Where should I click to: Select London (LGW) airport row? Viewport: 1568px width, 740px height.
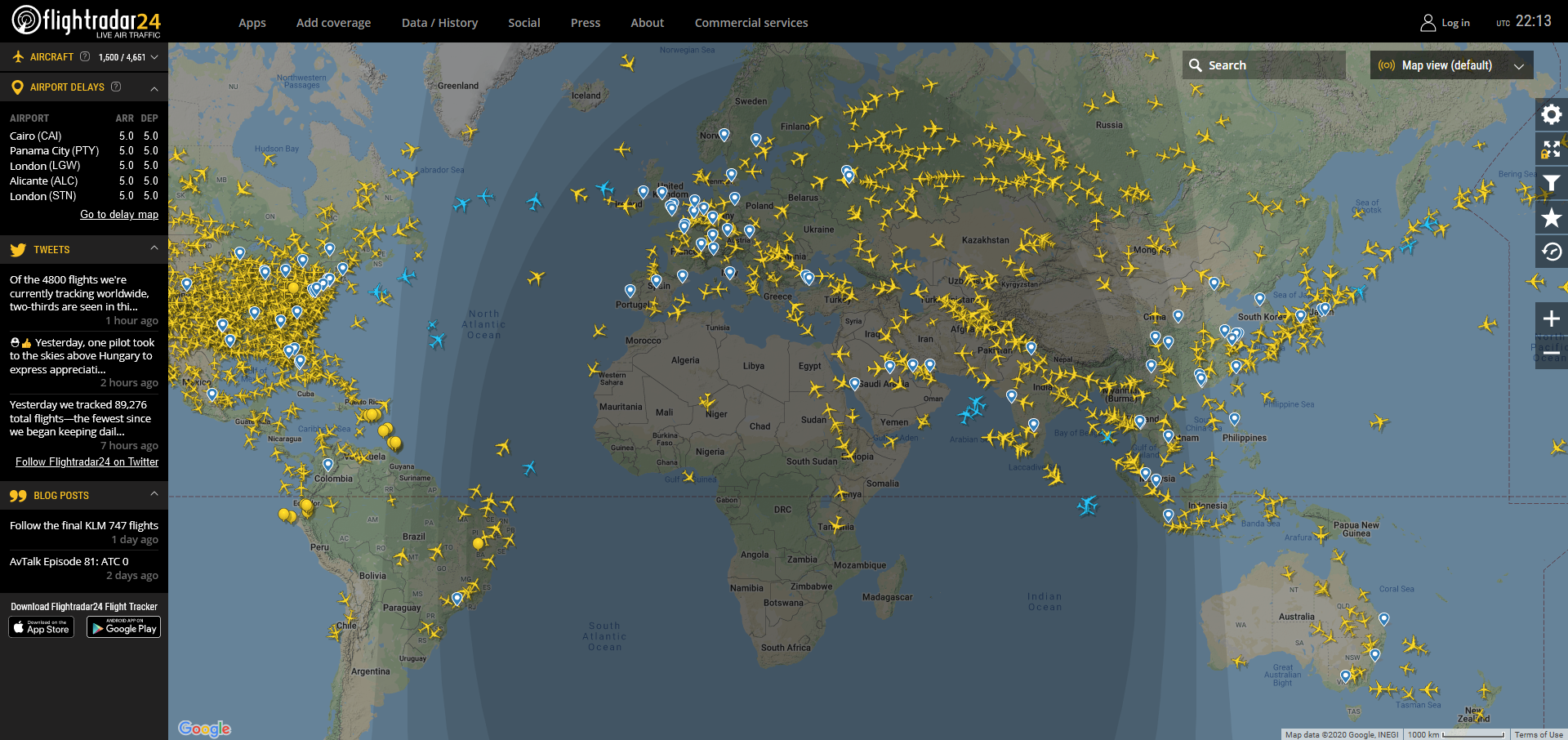point(84,166)
